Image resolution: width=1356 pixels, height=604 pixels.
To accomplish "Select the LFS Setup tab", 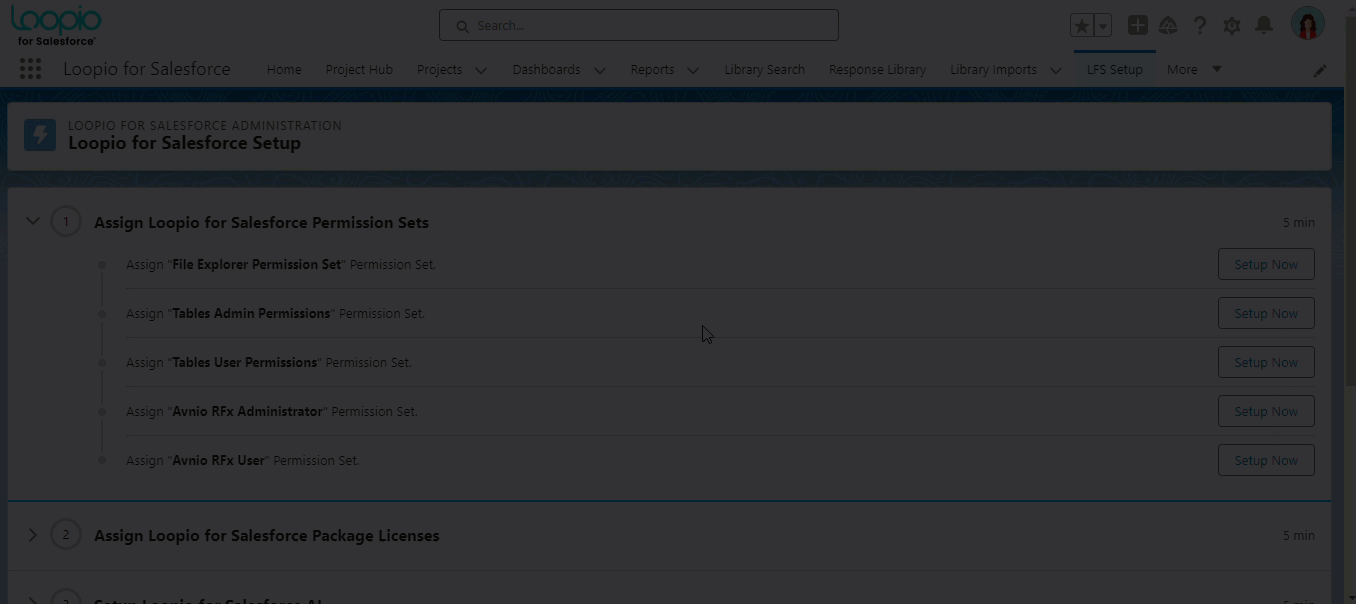I will tap(1114, 70).
